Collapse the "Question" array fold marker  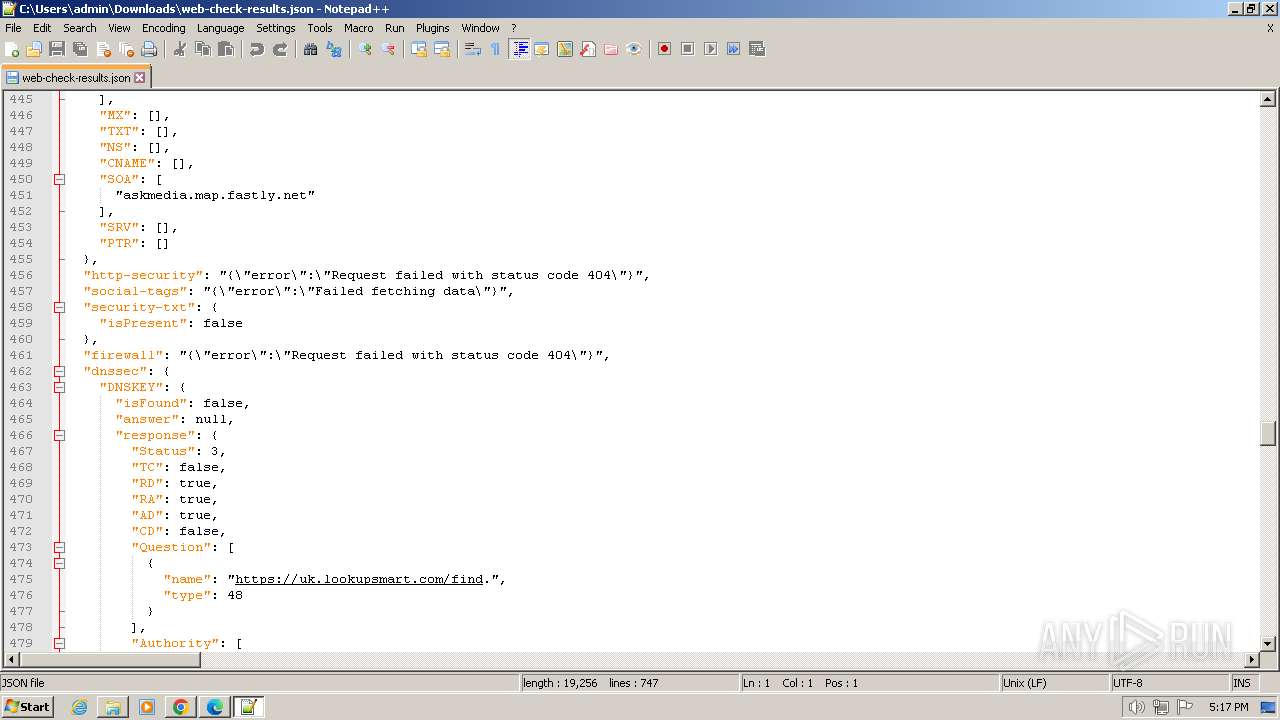(x=59, y=547)
